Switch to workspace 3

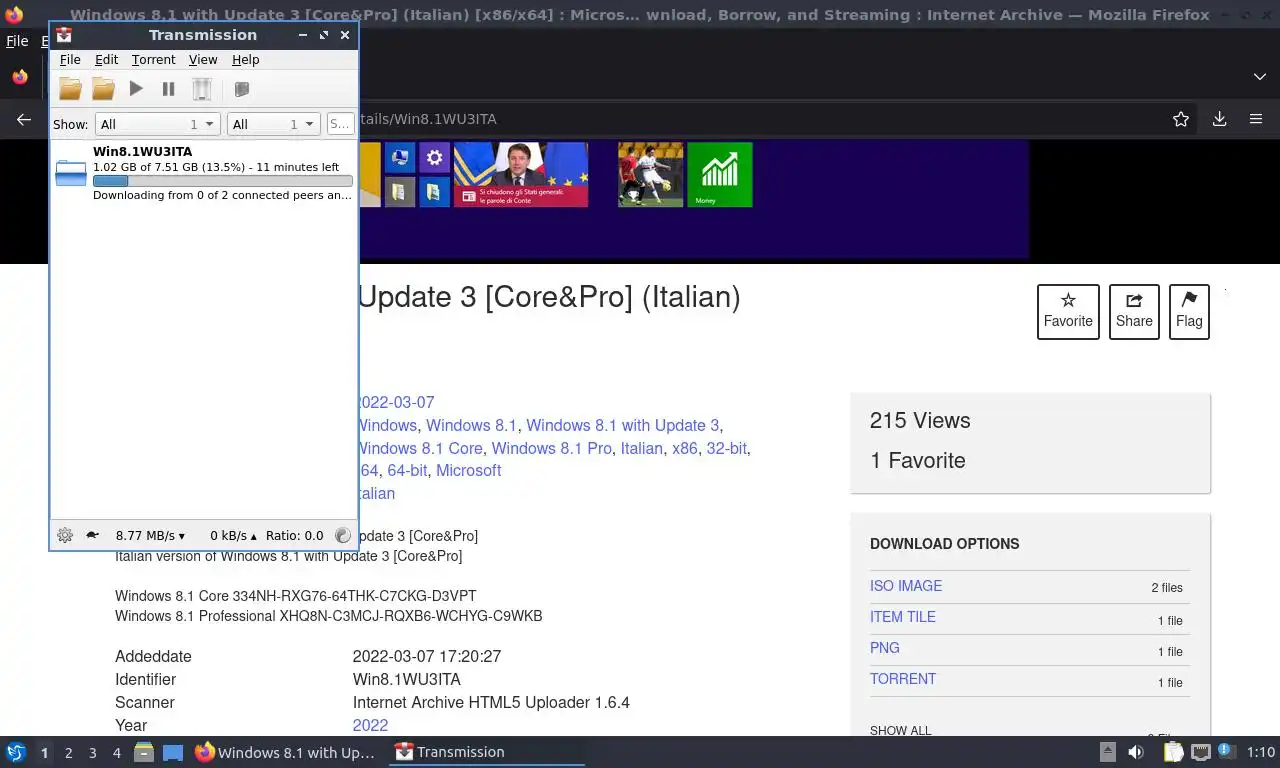pos(92,752)
